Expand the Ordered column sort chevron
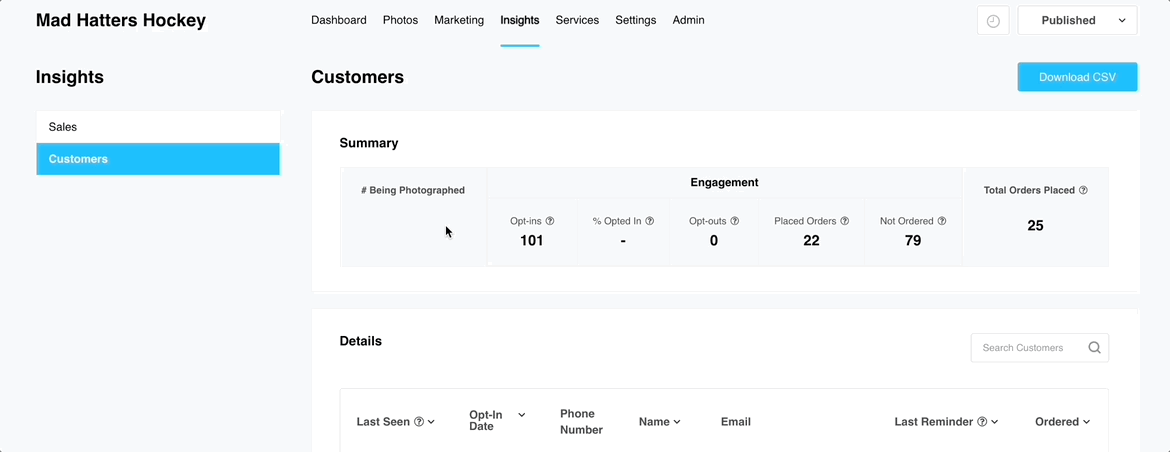 (x=1086, y=422)
